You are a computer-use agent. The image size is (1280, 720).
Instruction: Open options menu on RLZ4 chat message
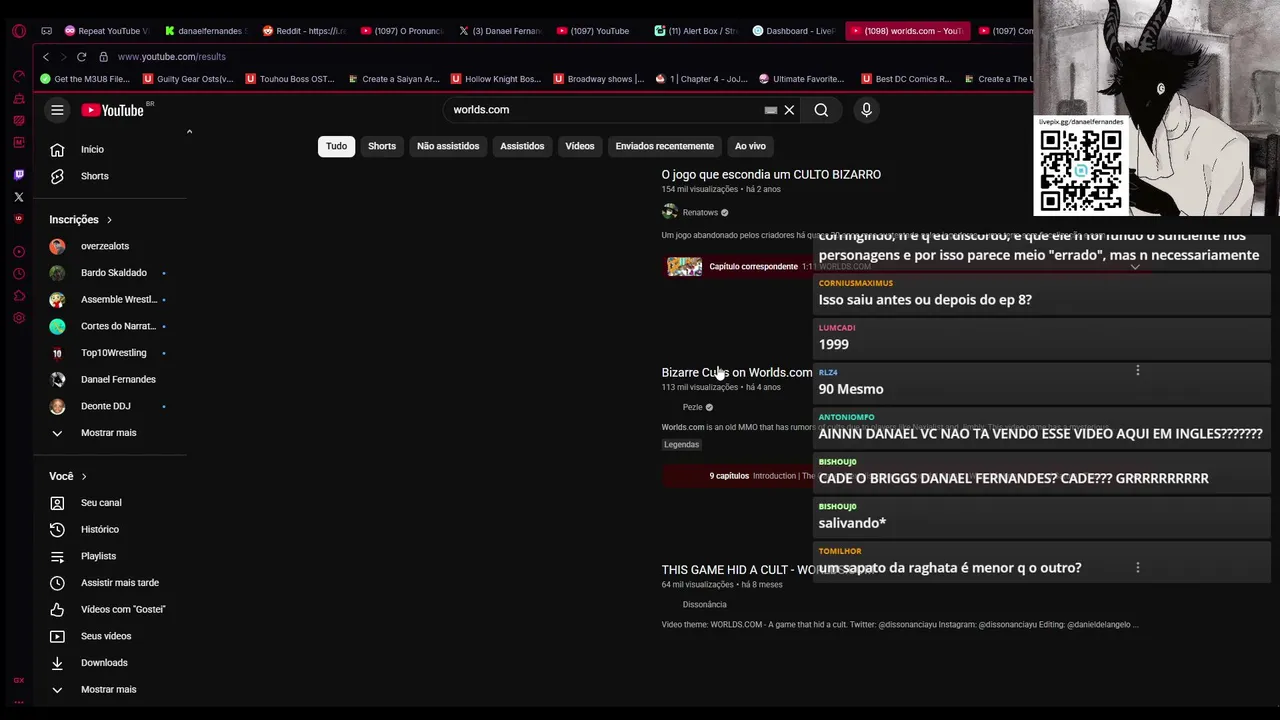1137,371
